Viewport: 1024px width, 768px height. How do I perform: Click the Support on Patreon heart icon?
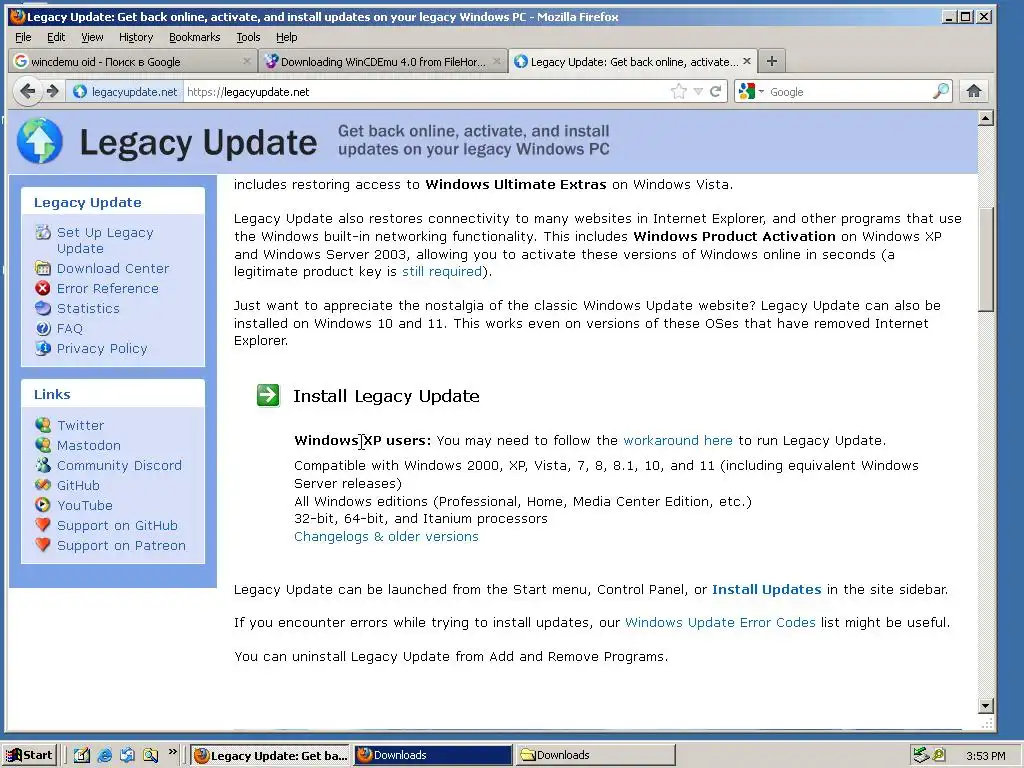43,545
